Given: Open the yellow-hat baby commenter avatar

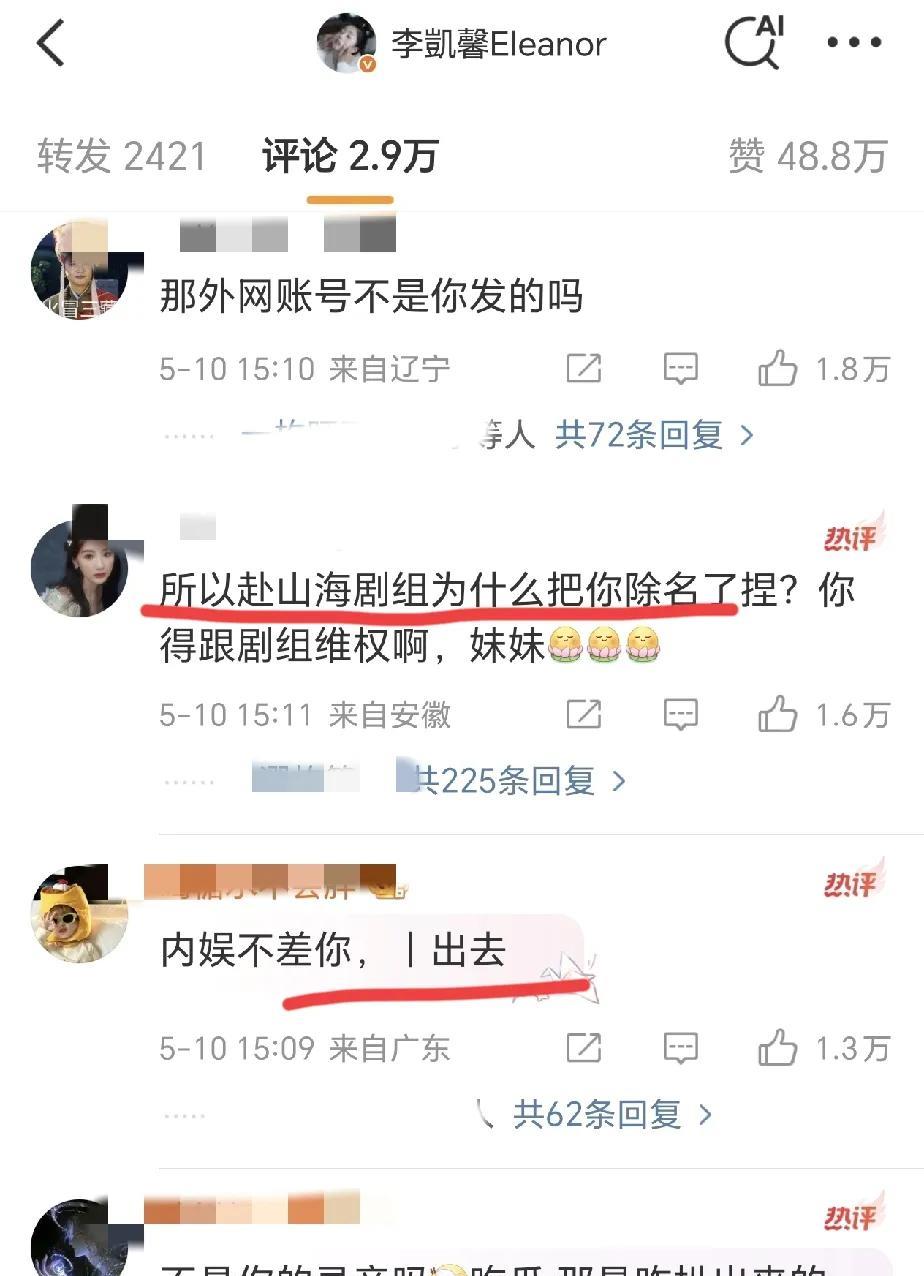Looking at the screenshot, I should pos(80,915).
